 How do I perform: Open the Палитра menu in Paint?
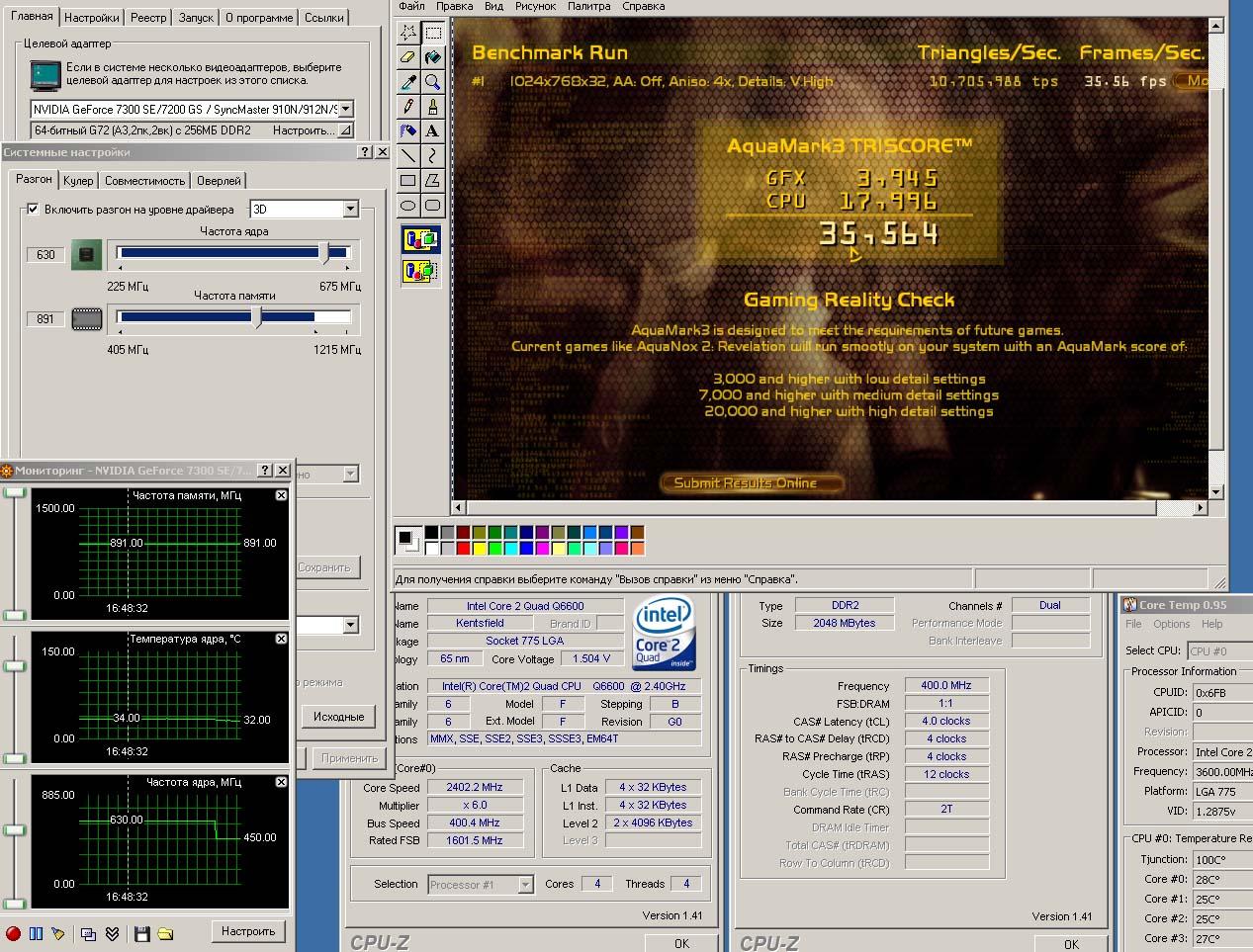588,6
